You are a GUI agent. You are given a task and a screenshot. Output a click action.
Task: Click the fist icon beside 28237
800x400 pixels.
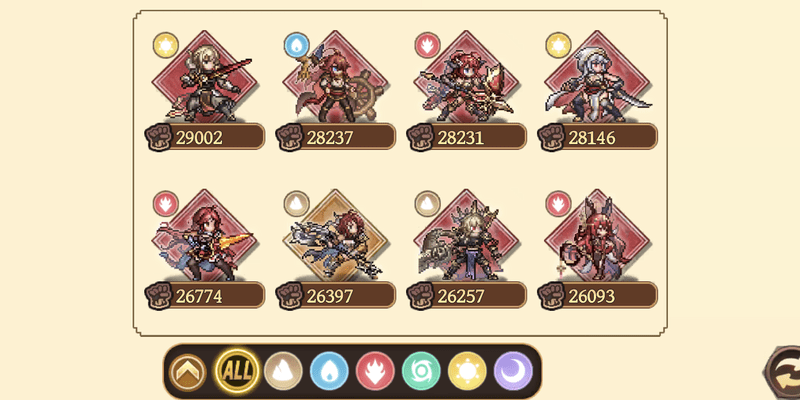[x=290, y=137]
